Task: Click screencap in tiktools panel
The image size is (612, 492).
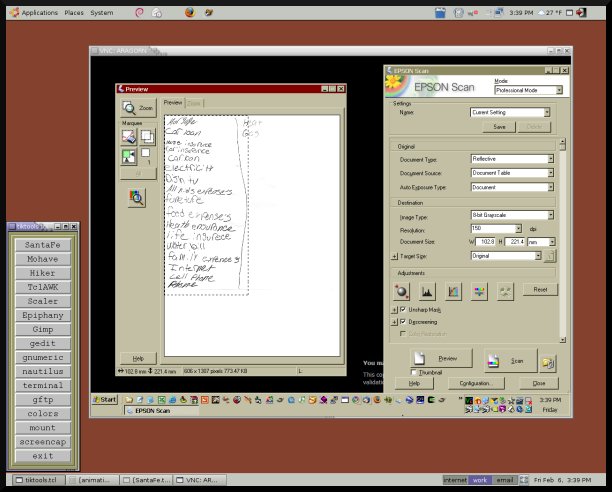Action: tap(43, 442)
